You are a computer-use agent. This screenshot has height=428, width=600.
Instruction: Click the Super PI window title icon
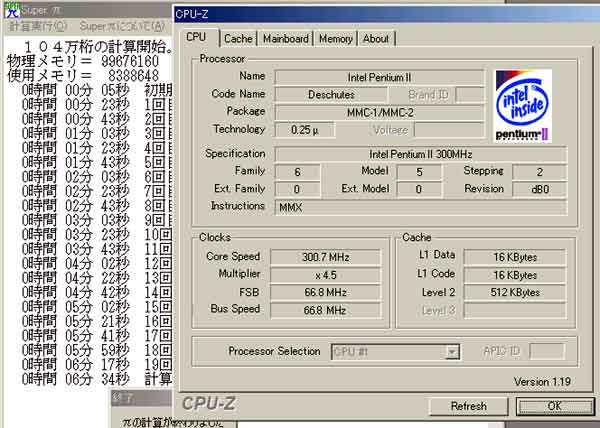[11, 10]
